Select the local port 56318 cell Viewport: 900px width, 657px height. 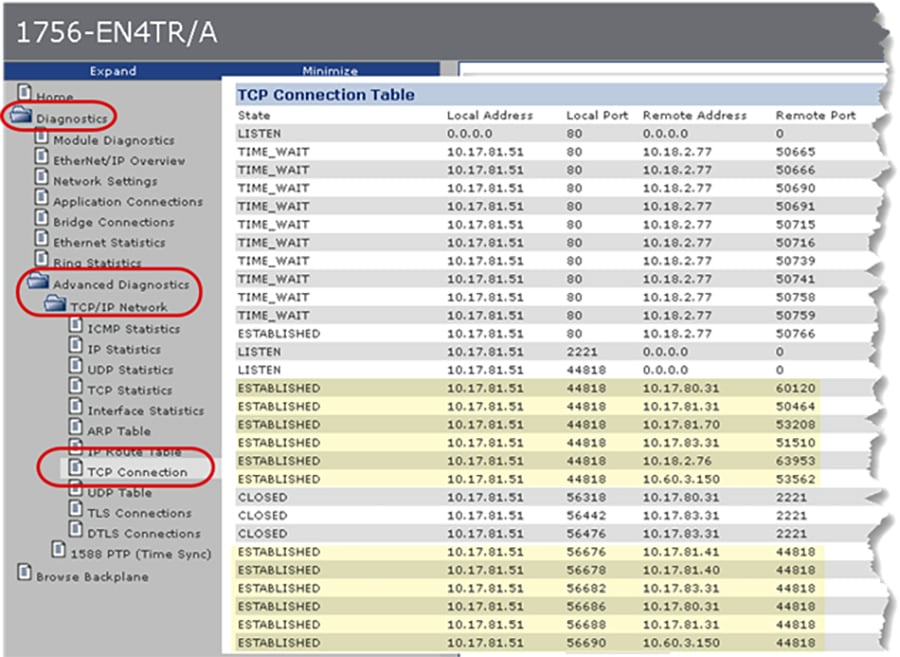click(x=586, y=497)
